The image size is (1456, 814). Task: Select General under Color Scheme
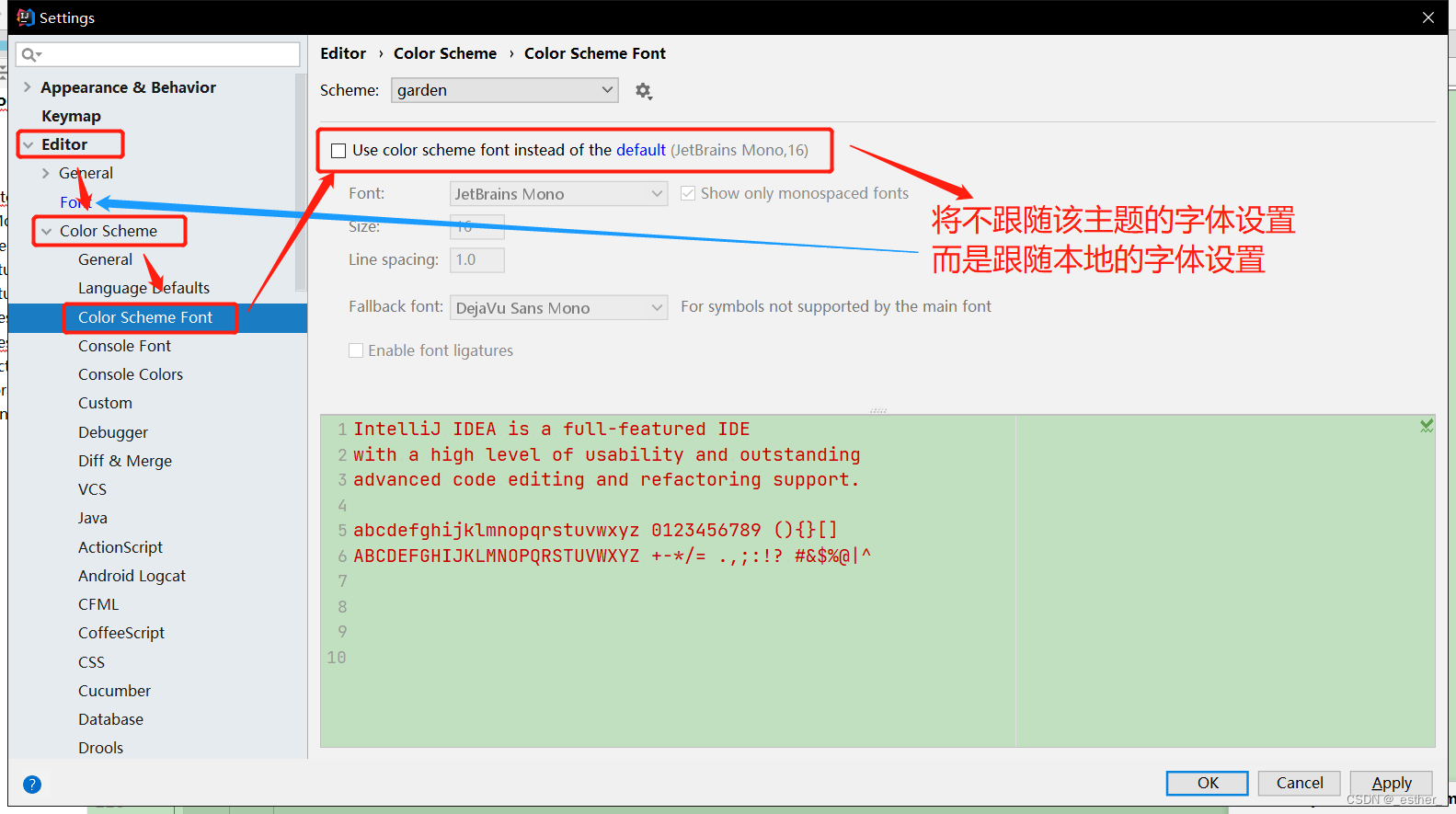click(105, 259)
